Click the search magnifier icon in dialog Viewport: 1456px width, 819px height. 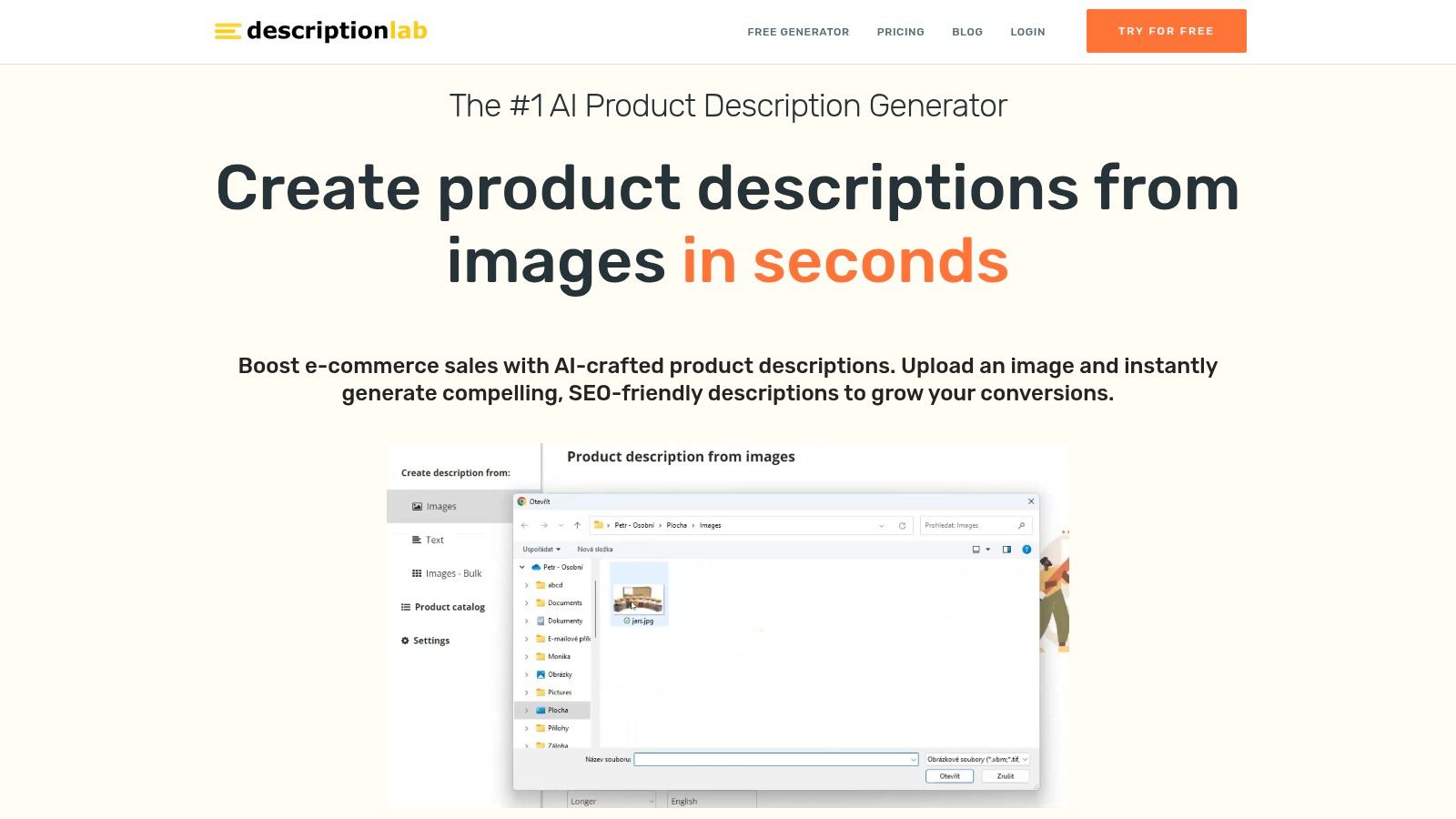[1021, 525]
